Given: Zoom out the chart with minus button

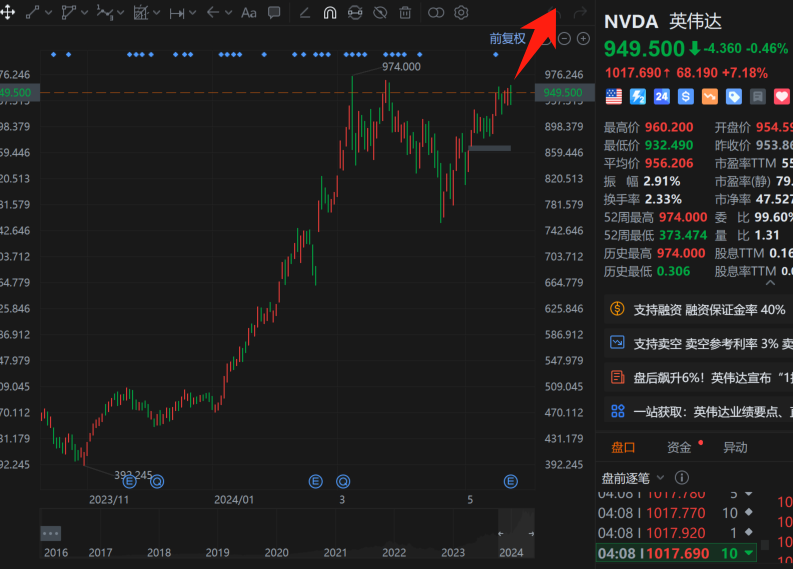Looking at the screenshot, I should coord(564,39).
